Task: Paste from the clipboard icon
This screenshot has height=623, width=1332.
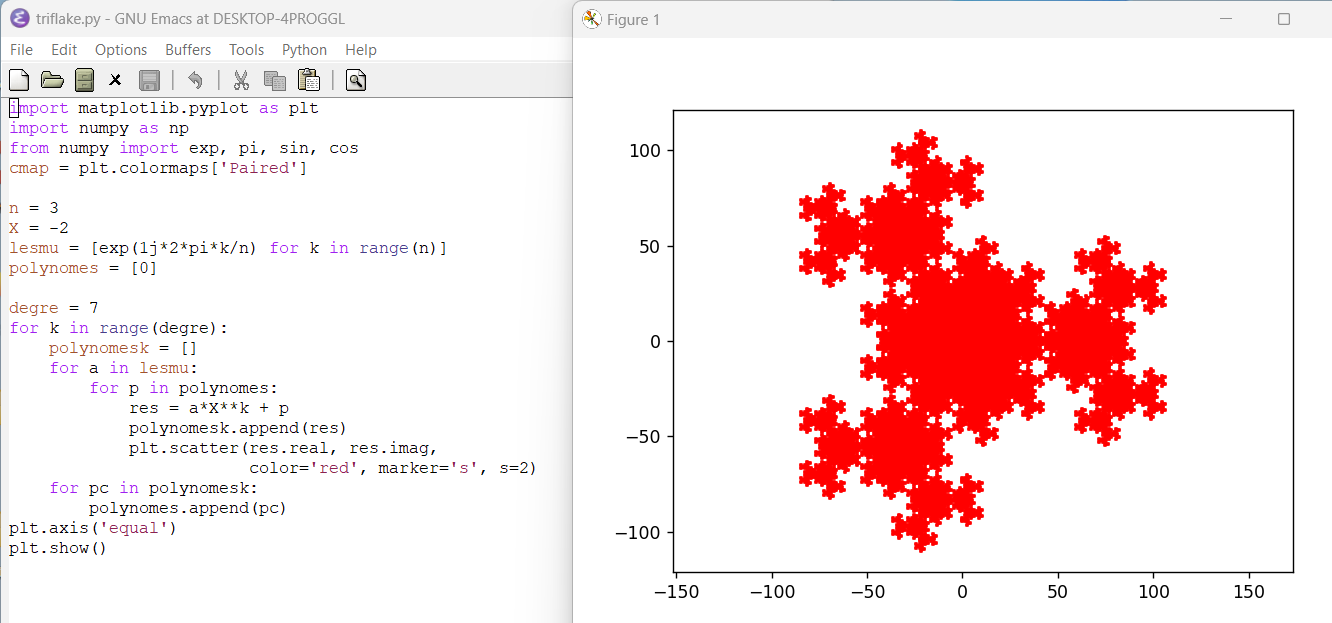Action: pyautogui.click(x=308, y=80)
